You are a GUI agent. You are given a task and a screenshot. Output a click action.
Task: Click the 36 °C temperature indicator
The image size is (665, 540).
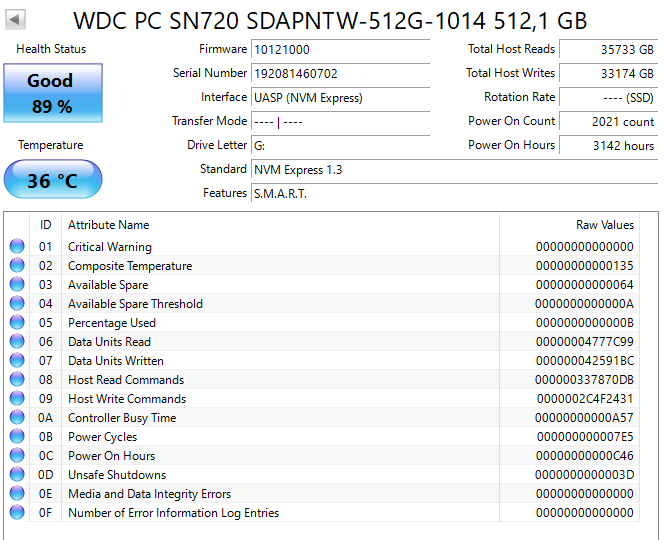pyautogui.click(x=52, y=181)
